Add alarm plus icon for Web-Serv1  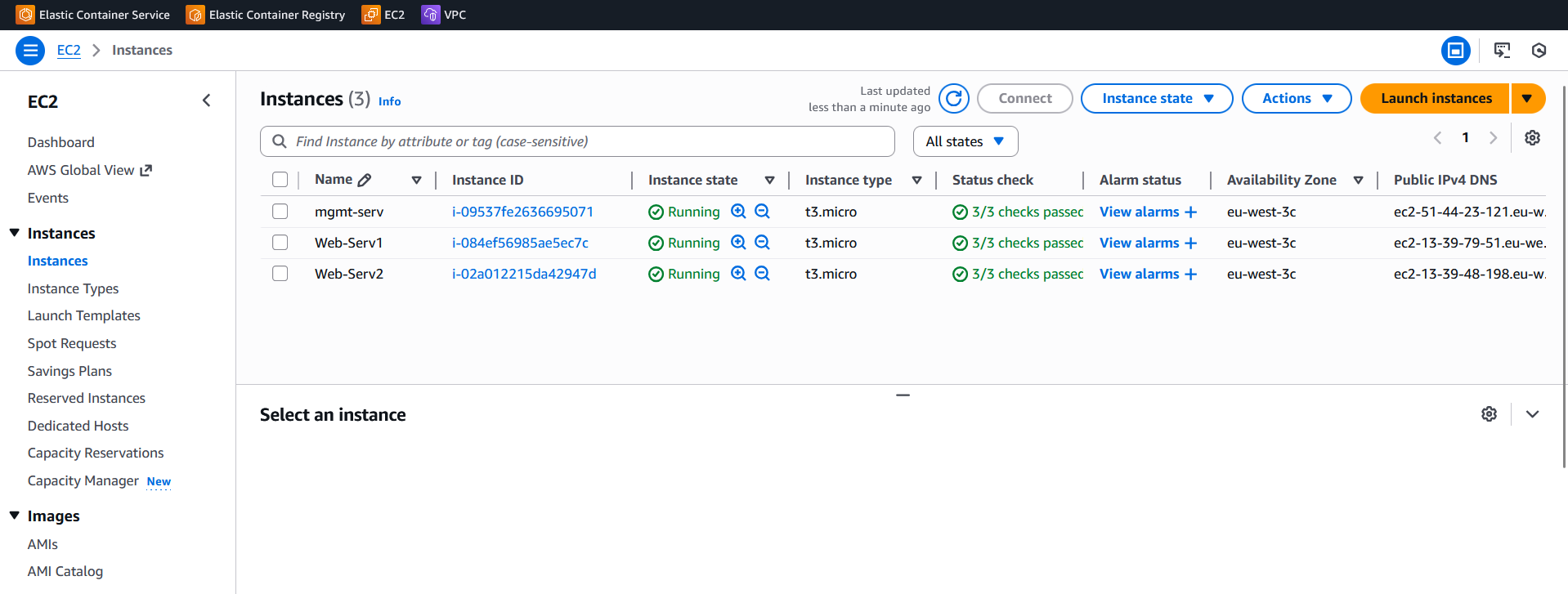tap(1191, 243)
